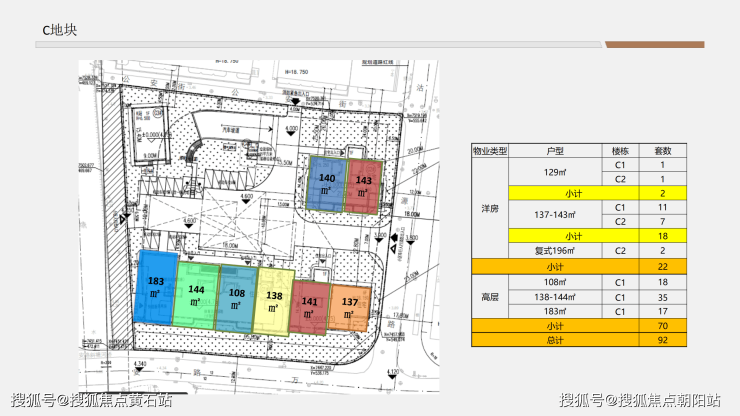Select the blue 183㎡ building block

[x=155, y=288]
